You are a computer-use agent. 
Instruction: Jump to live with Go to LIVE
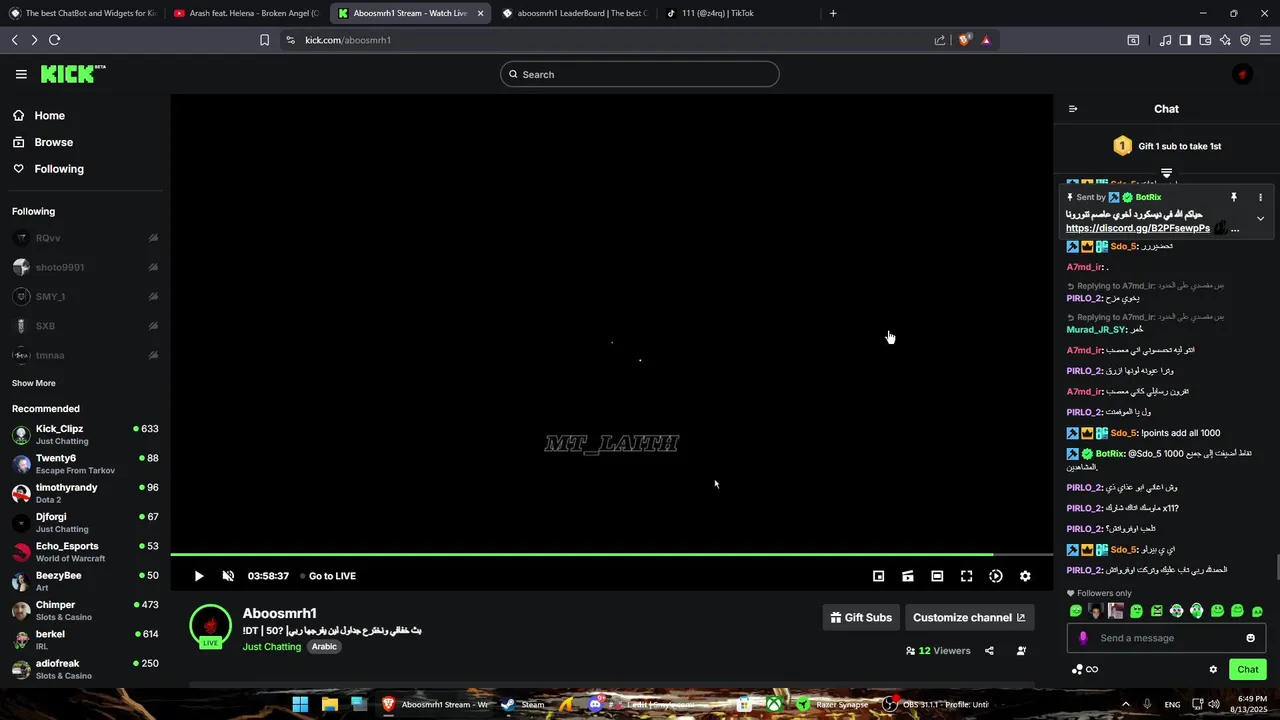328,576
